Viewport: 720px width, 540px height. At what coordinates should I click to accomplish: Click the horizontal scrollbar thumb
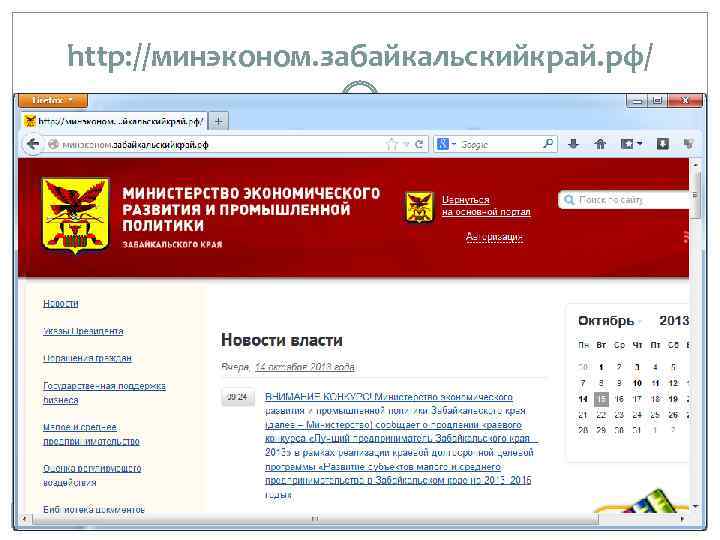click(x=315, y=519)
